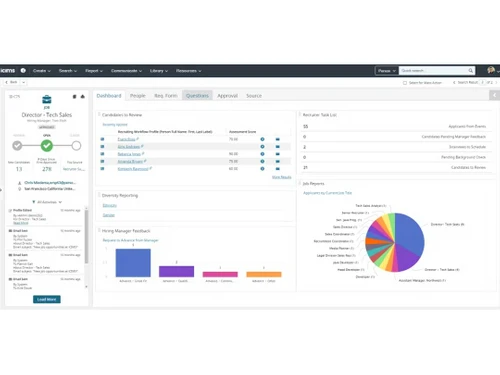Switch to the Questions tab
The height and width of the screenshot is (375, 500).
tap(197, 96)
